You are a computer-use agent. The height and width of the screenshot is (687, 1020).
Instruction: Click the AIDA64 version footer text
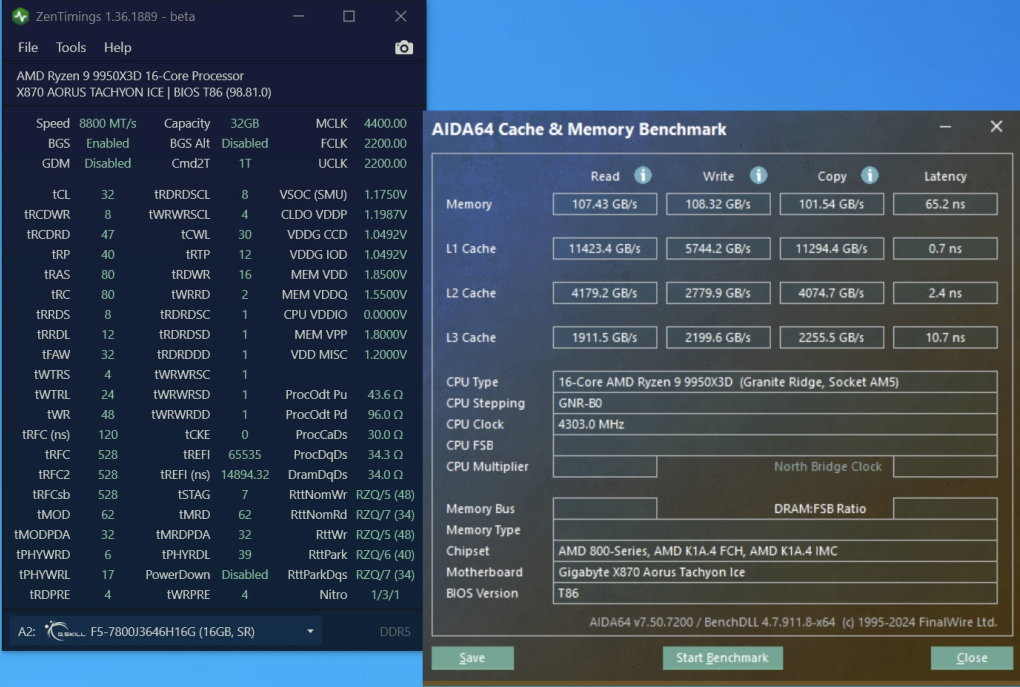click(x=793, y=622)
